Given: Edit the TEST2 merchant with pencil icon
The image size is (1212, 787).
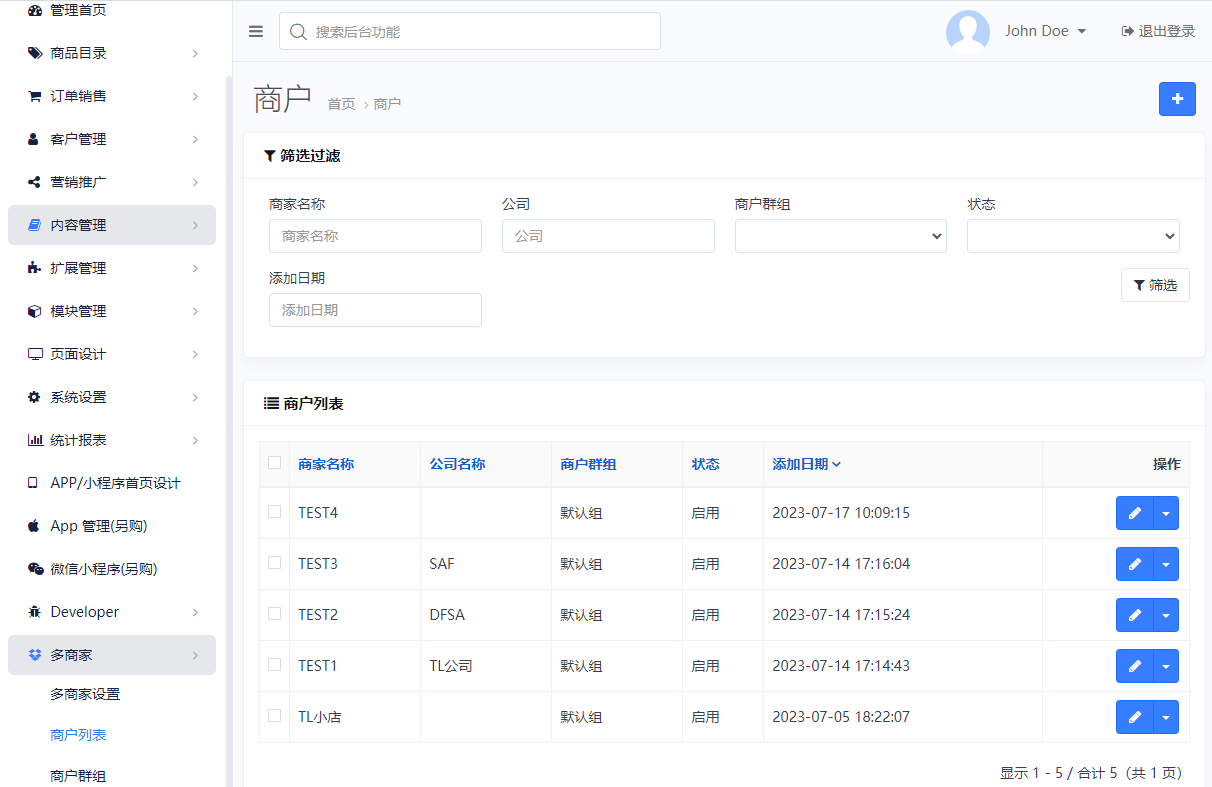Looking at the screenshot, I should (1135, 615).
